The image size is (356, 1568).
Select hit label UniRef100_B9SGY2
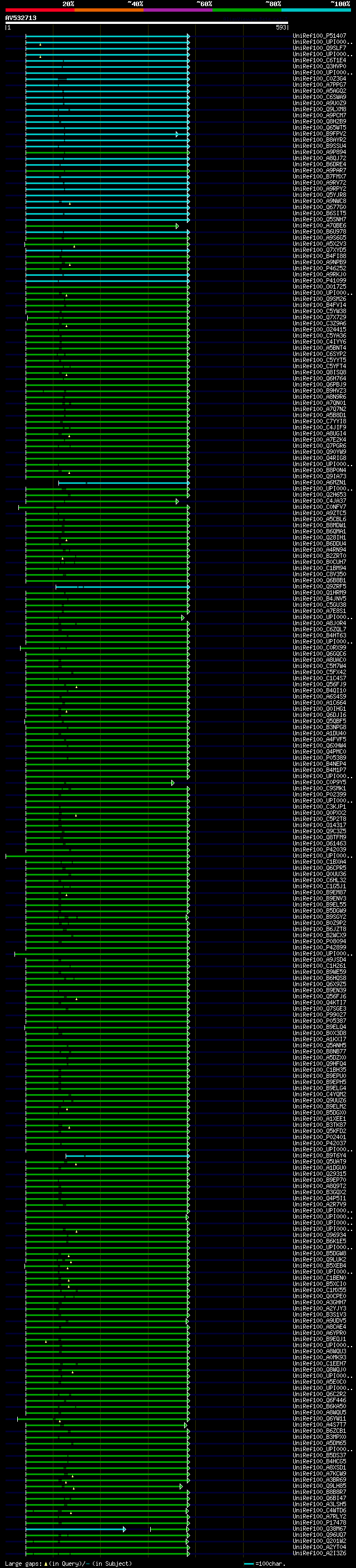click(319, 917)
